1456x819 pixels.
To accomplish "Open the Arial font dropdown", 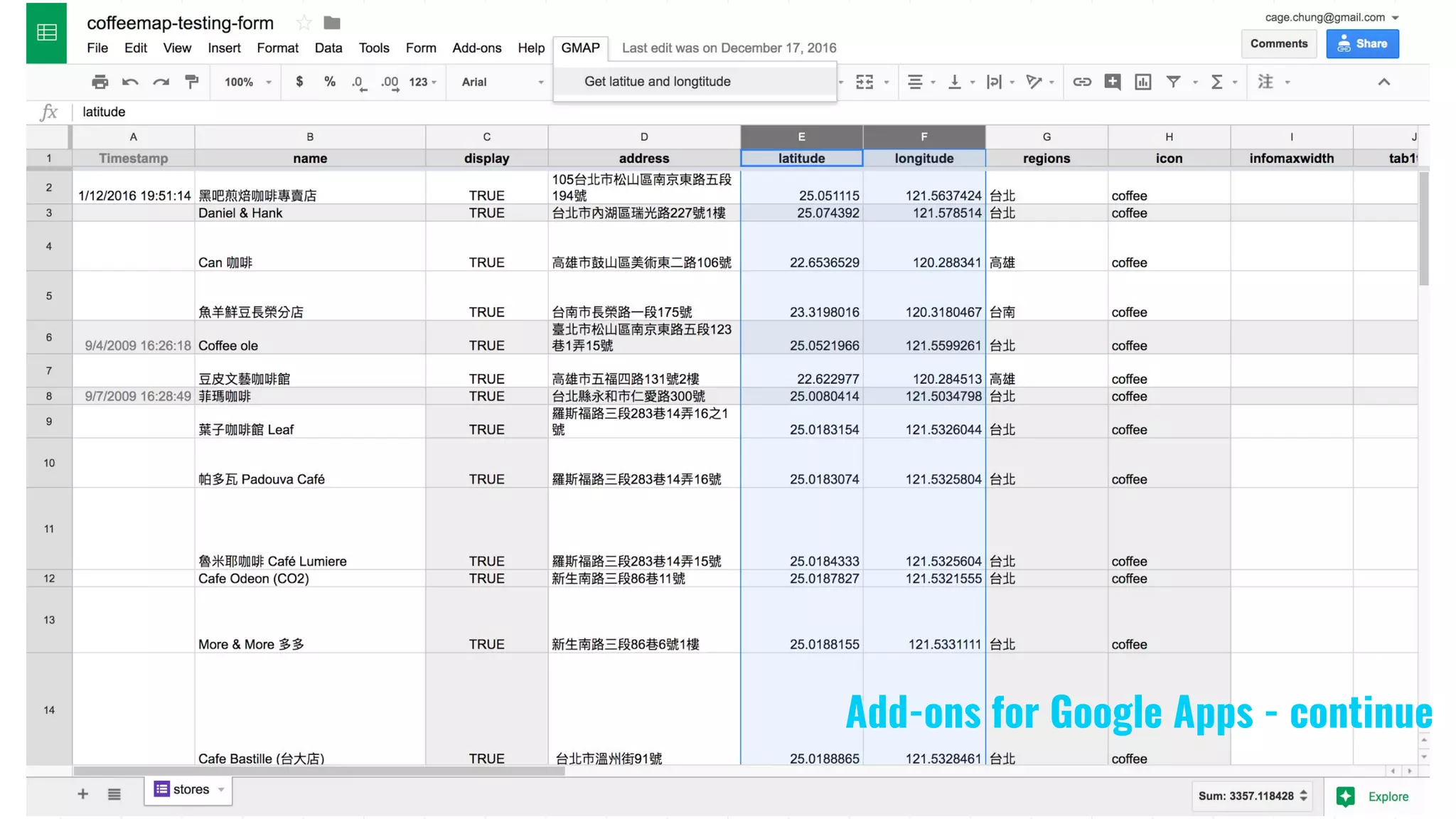I will [x=502, y=82].
